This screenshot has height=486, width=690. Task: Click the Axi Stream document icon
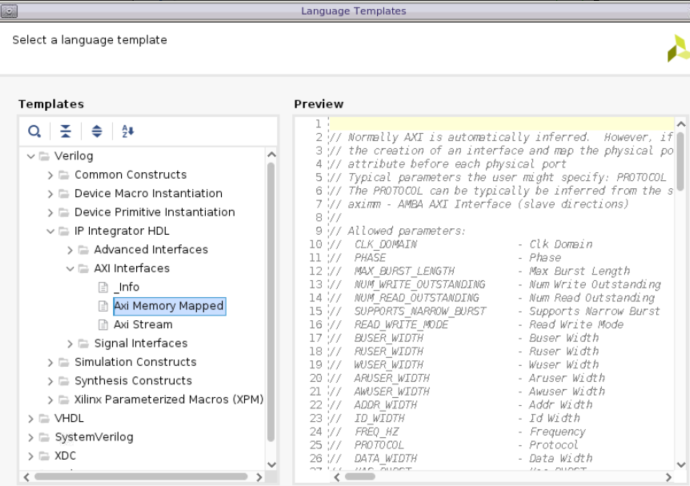(103, 325)
